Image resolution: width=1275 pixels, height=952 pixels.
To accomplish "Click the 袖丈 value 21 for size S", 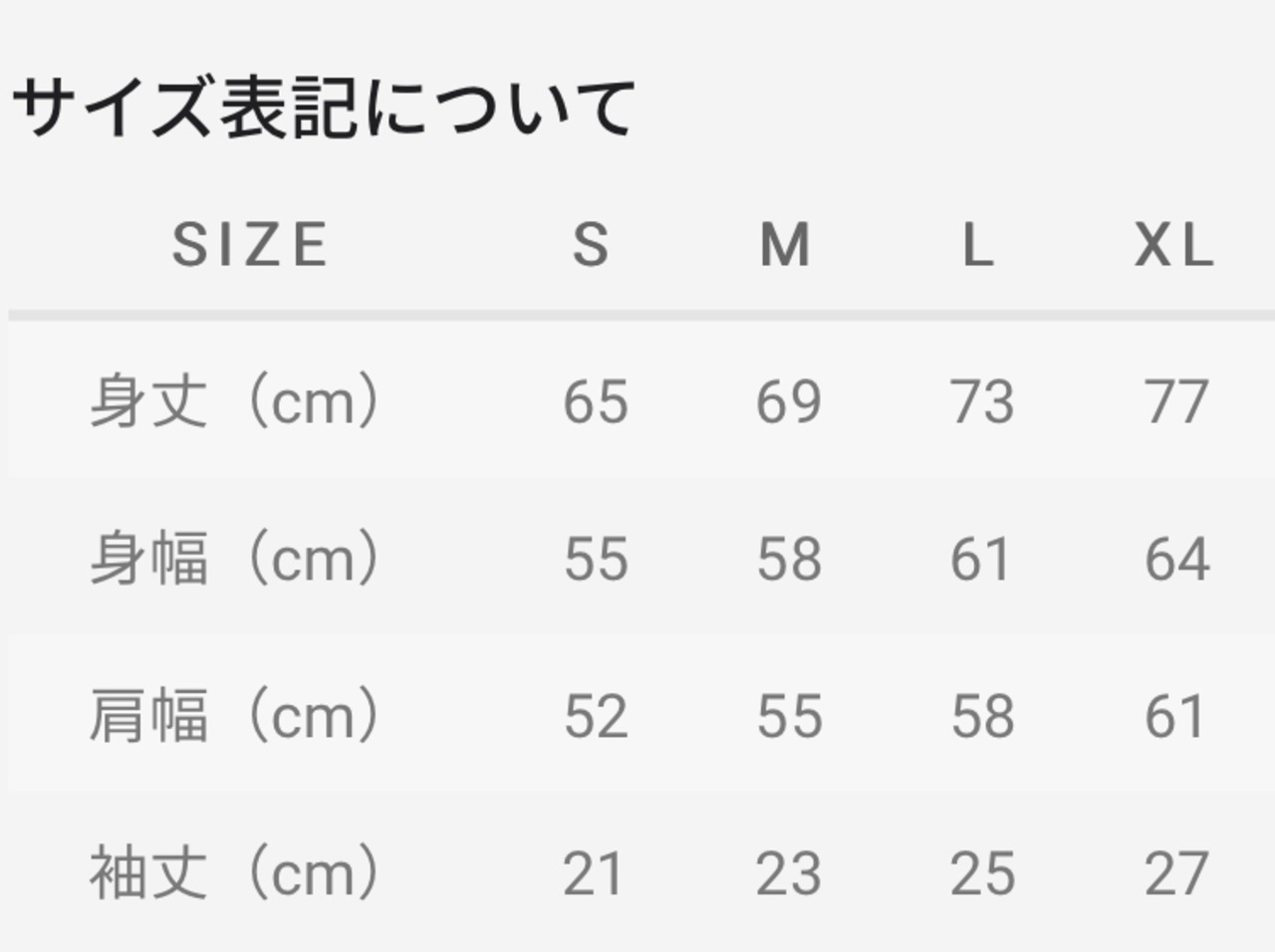I will click(x=594, y=873).
